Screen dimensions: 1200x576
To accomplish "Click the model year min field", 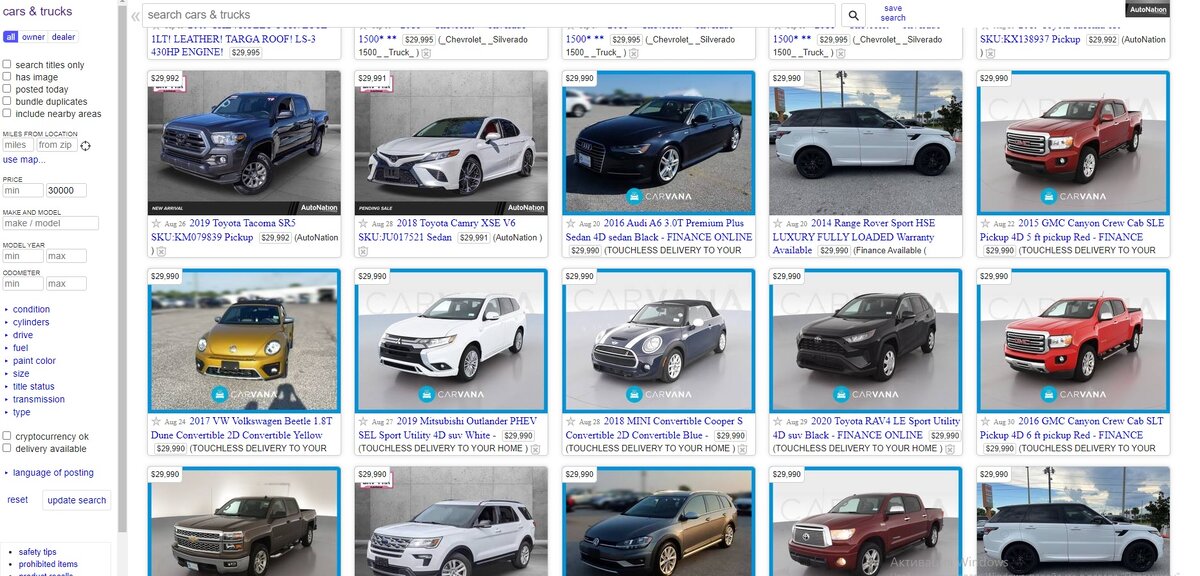I will coord(23,256).
